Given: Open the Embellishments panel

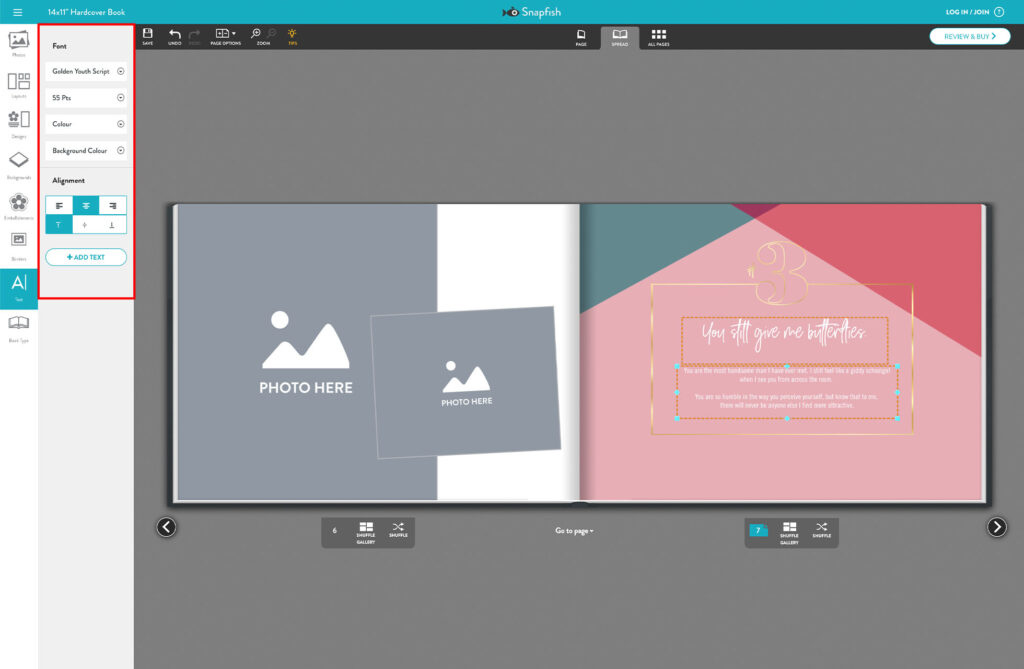Looking at the screenshot, I should 18,206.
